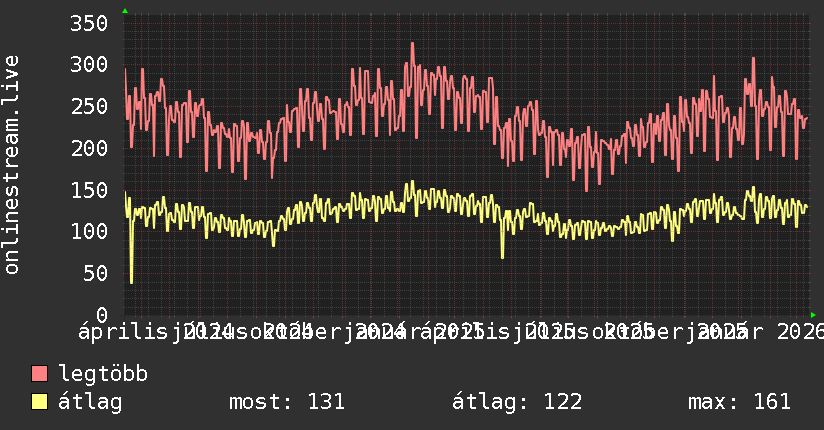Click the 250 y-axis label
The image size is (824, 430).
coord(89,106)
